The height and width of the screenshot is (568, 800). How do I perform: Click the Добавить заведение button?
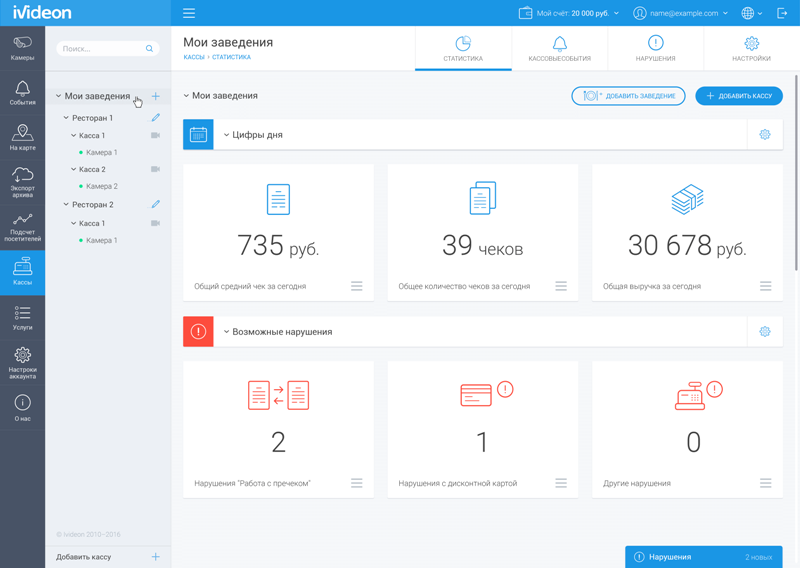[x=628, y=96]
